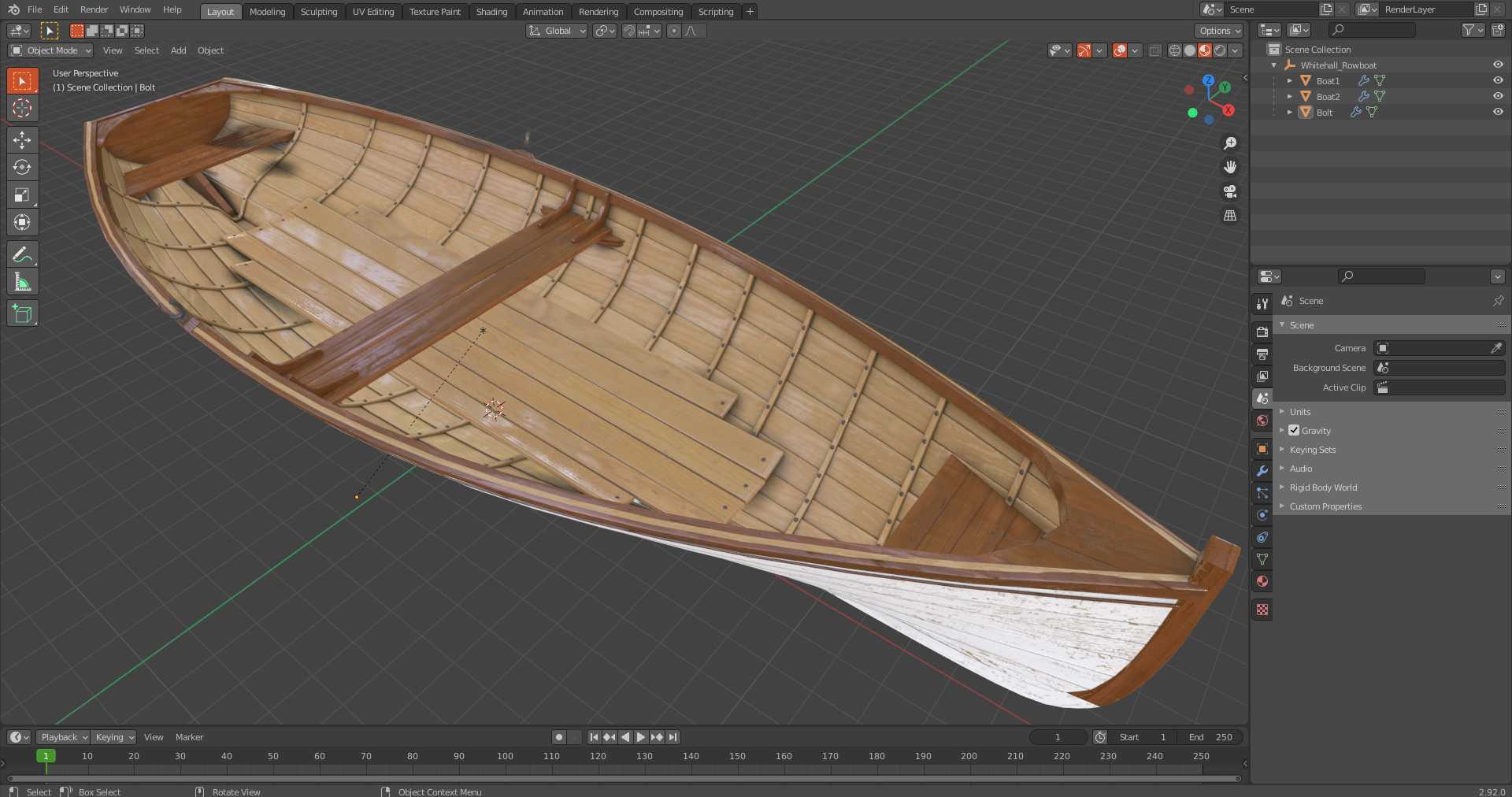Click the Zoom view icon in viewport
The image size is (1512, 797).
tap(1230, 143)
